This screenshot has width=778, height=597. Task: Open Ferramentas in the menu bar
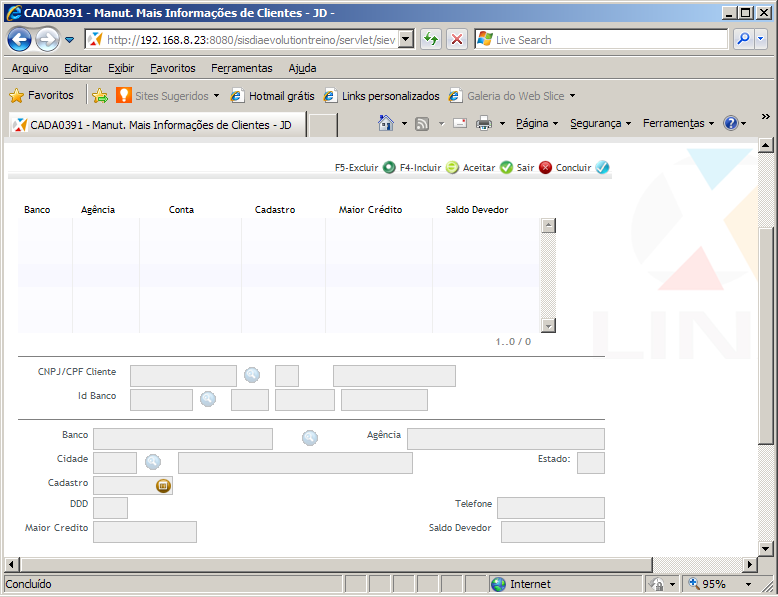point(242,68)
